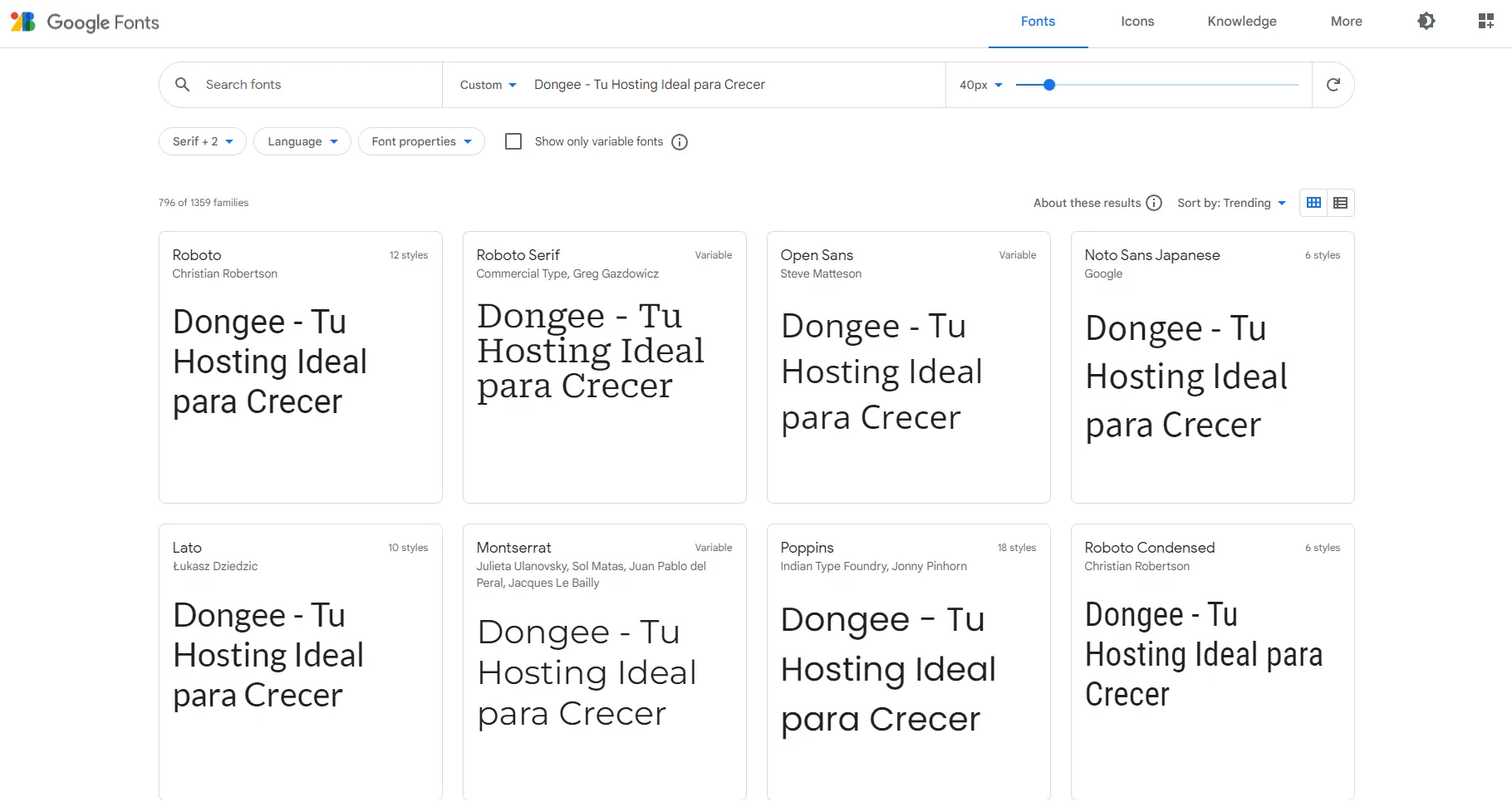Click 'Variable' label on Montserrat card
Image resolution: width=1512 pixels, height=812 pixels.
714,548
